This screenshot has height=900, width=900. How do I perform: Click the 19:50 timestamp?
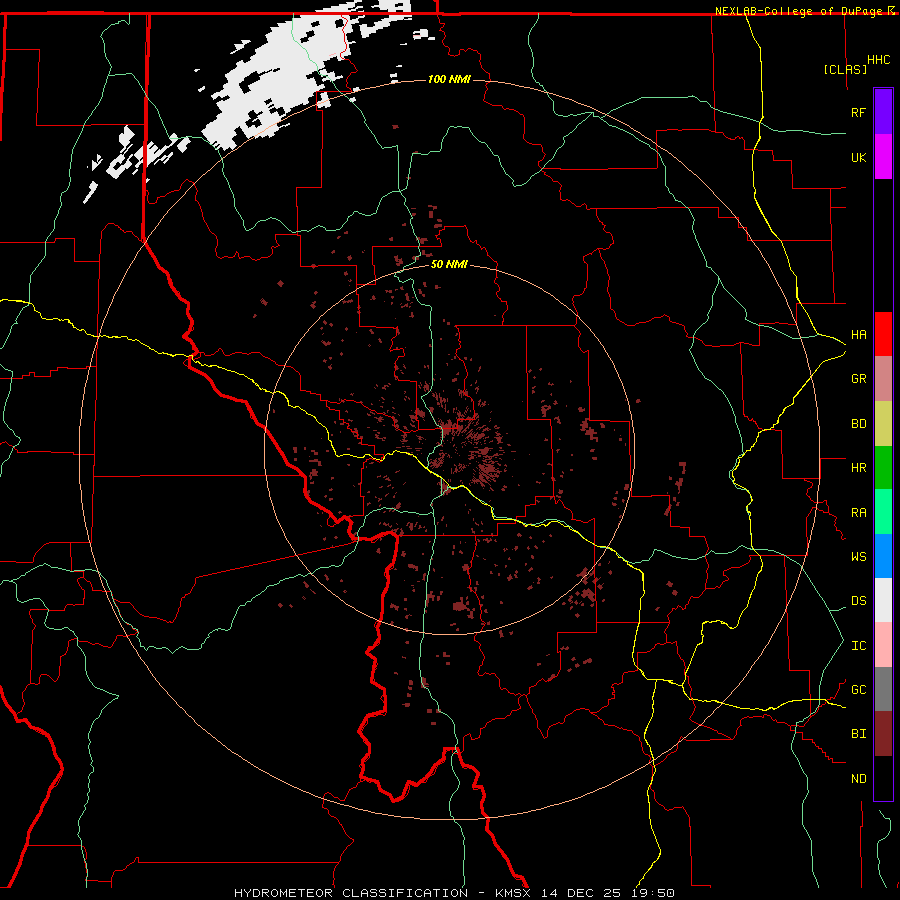coord(651,893)
